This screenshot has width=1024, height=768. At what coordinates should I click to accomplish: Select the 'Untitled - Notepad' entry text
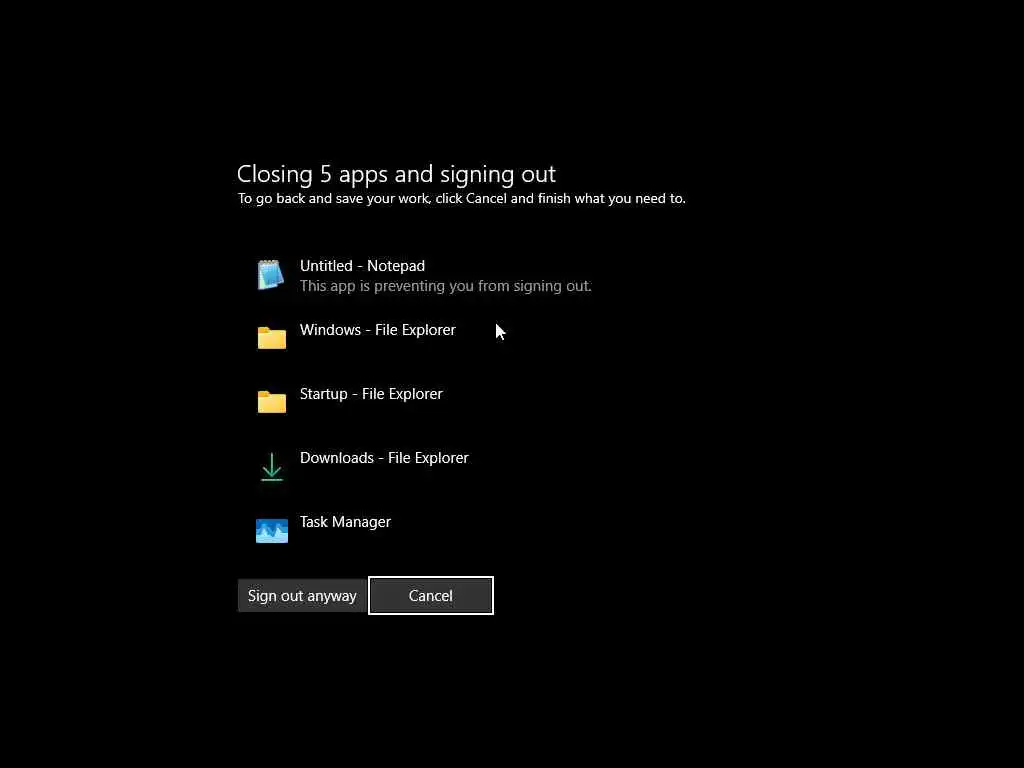362,266
